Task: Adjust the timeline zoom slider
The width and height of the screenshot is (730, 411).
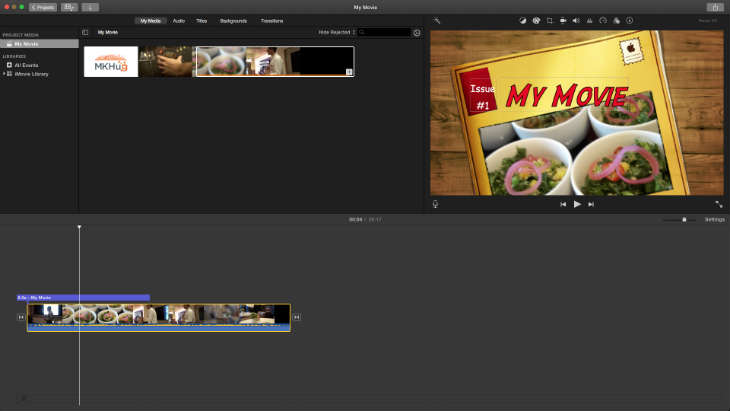Action: (684, 219)
